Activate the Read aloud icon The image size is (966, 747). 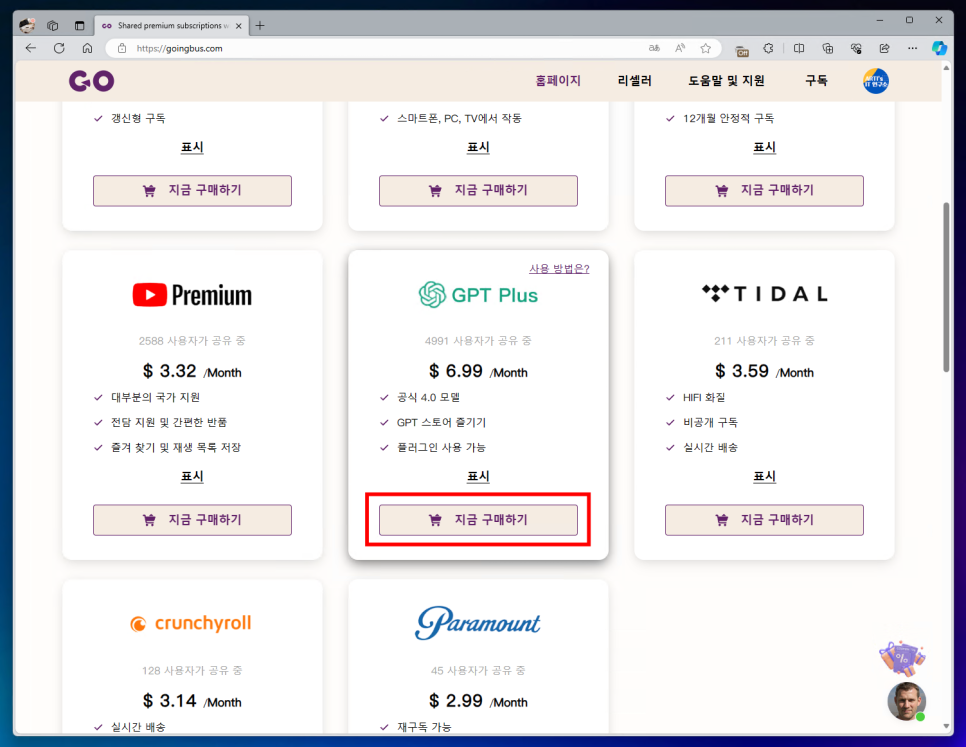click(680, 48)
